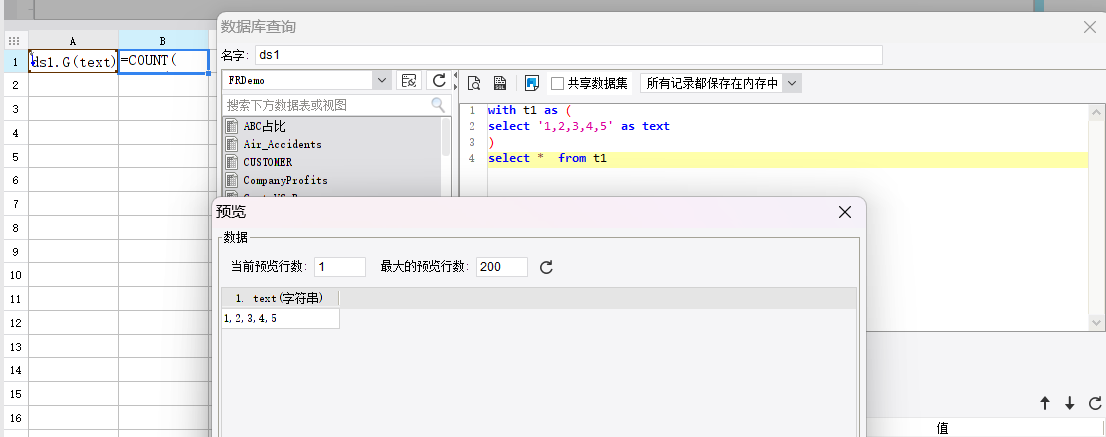The height and width of the screenshot is (437, 1106).
Task: Click row header 5 in the spreadsheet
Action: point(15,156)
